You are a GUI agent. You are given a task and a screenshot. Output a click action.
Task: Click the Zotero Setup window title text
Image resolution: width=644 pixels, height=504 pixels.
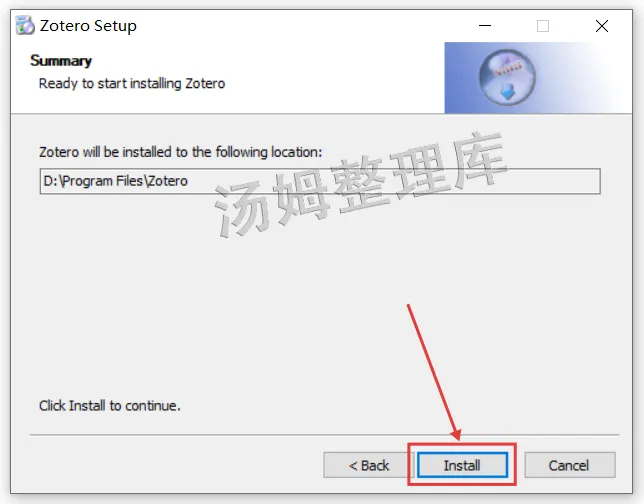[x=88, y=26]
